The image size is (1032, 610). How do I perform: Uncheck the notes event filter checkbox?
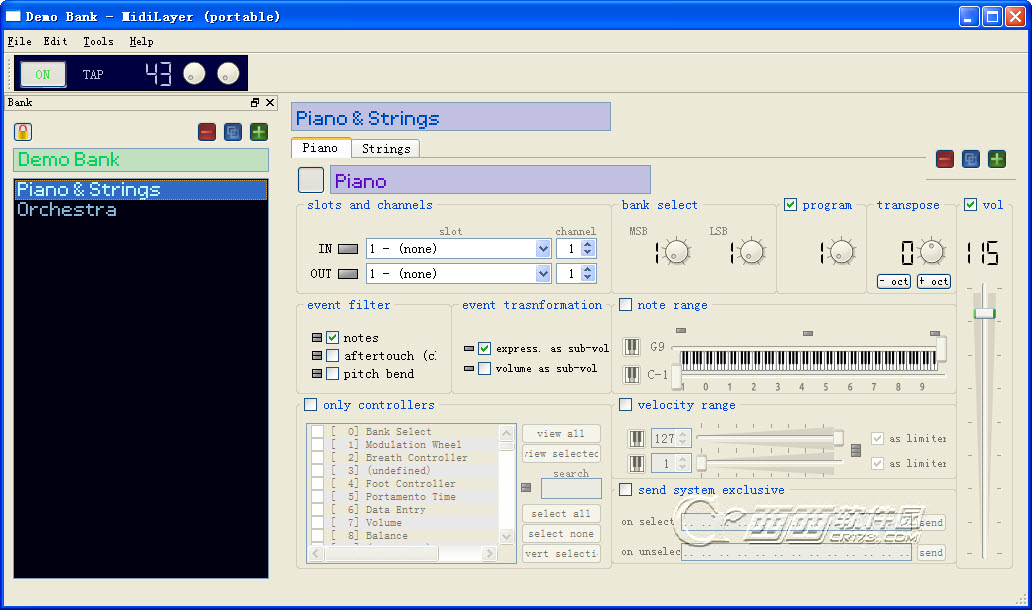[333, 338]
